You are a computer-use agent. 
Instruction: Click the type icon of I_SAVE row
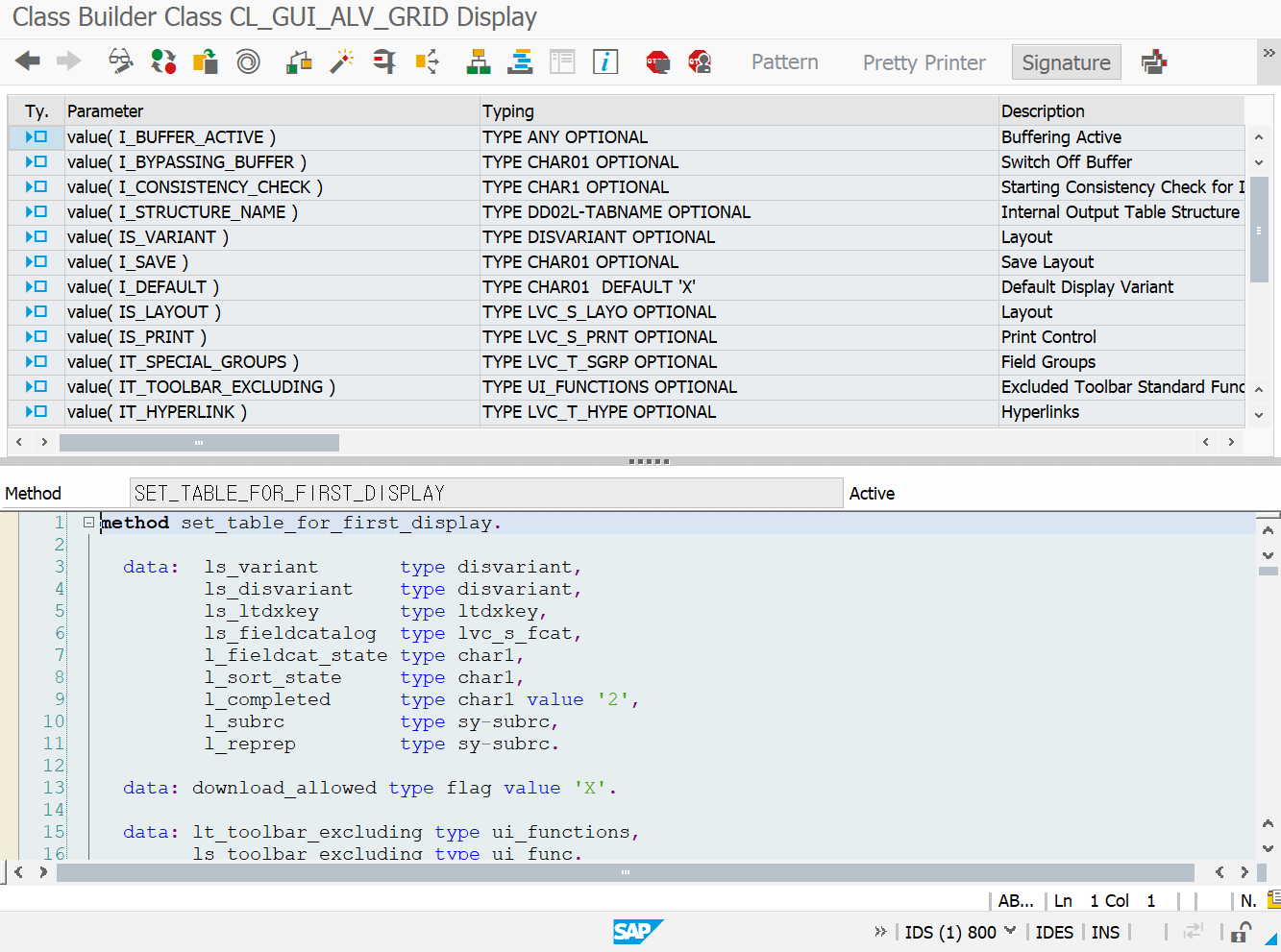37,262
